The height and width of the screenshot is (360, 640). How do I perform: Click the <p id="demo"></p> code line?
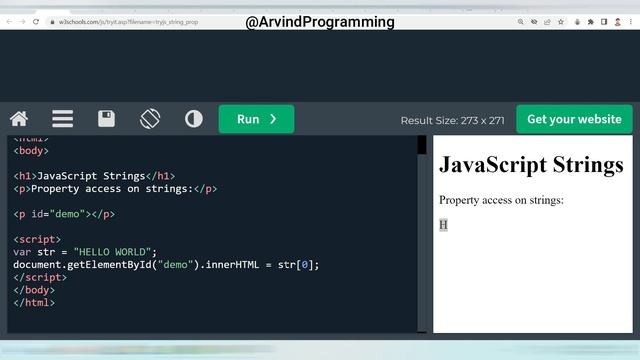click(64, 214)
